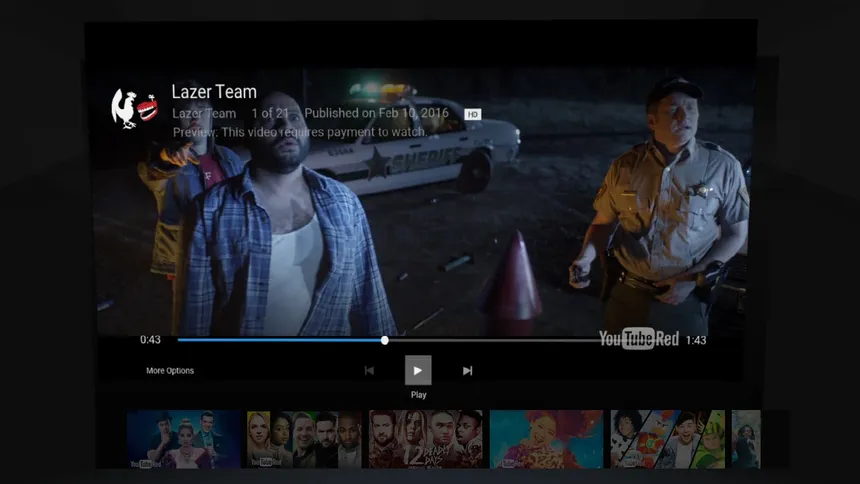Click the progress bar scrubber handle
The height and width of the screenshot is (484, 860).
point(384,340)
